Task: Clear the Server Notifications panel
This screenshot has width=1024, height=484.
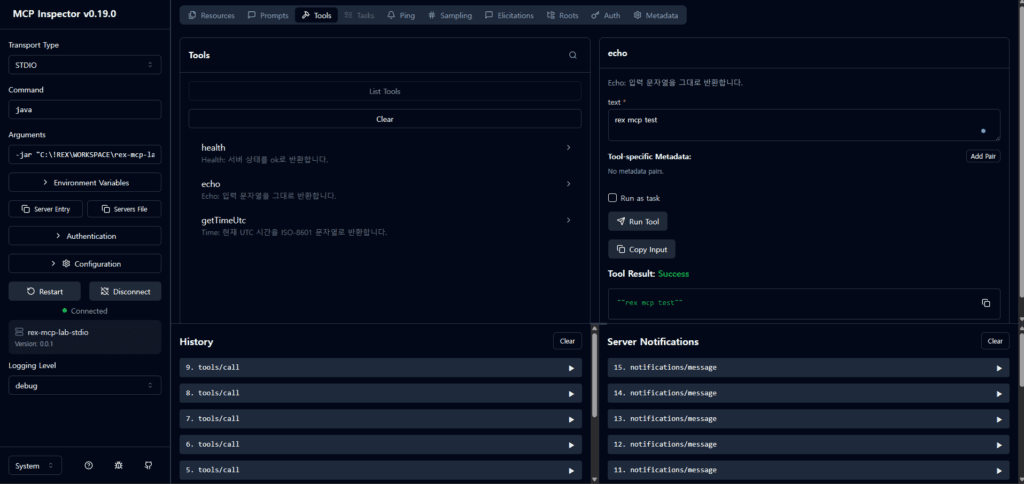Action: pos(995,341)
